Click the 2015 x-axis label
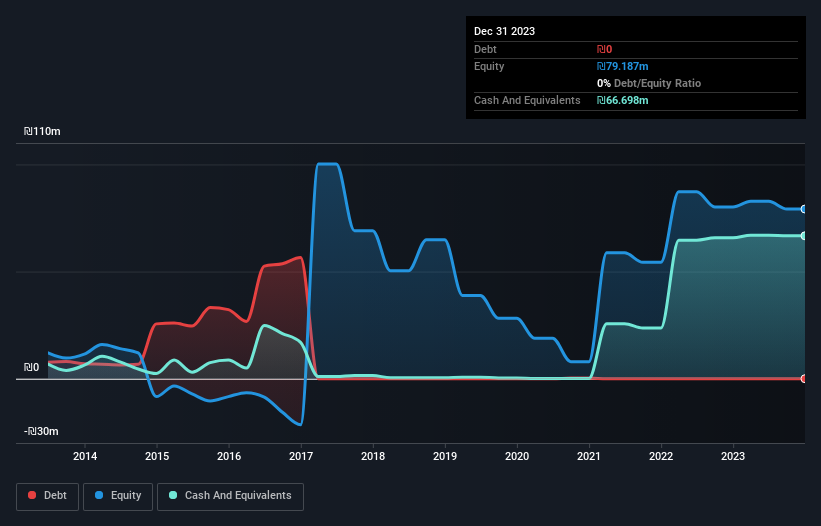This screenshot has height=526, width=821. [x=157, y=456]
